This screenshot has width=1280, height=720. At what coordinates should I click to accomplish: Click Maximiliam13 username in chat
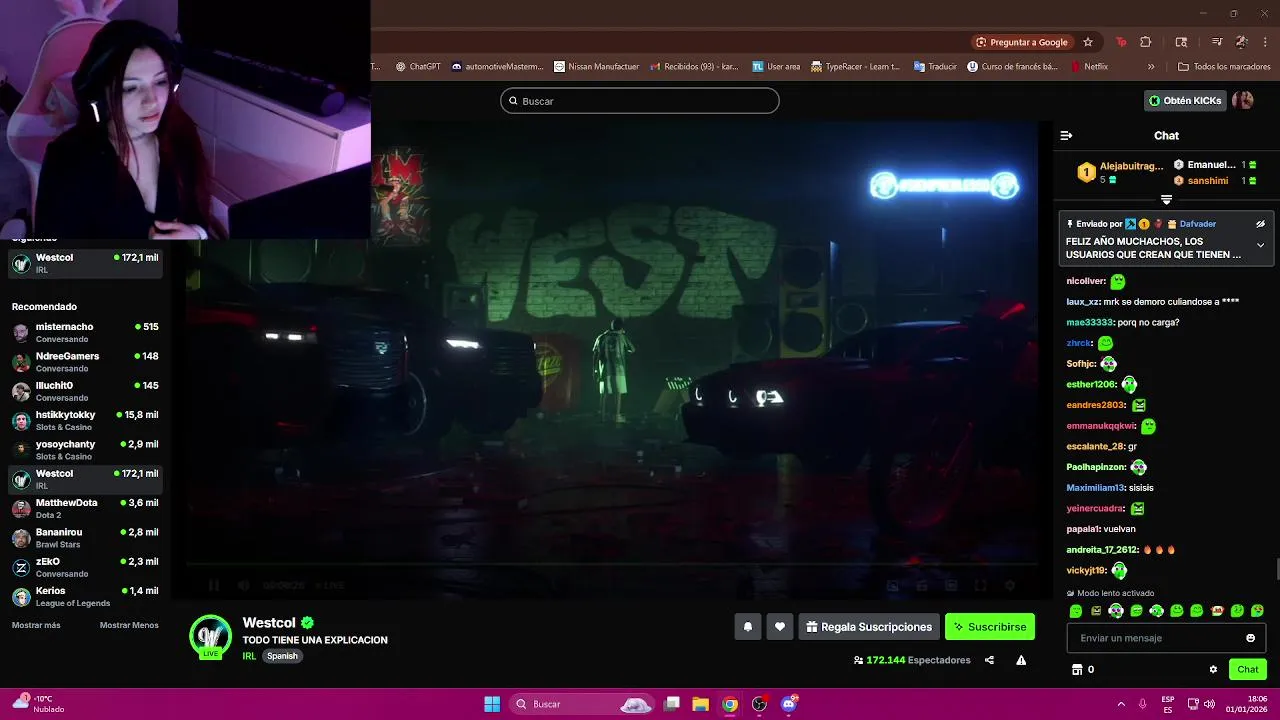point(1095,488)
